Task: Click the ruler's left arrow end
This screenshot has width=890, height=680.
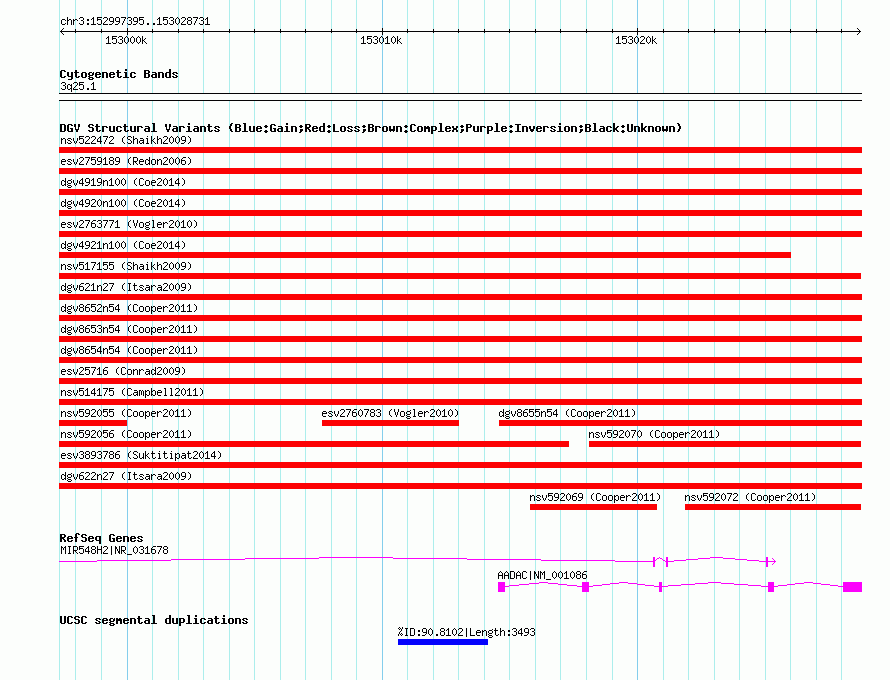Action: [x=62, y=32]
